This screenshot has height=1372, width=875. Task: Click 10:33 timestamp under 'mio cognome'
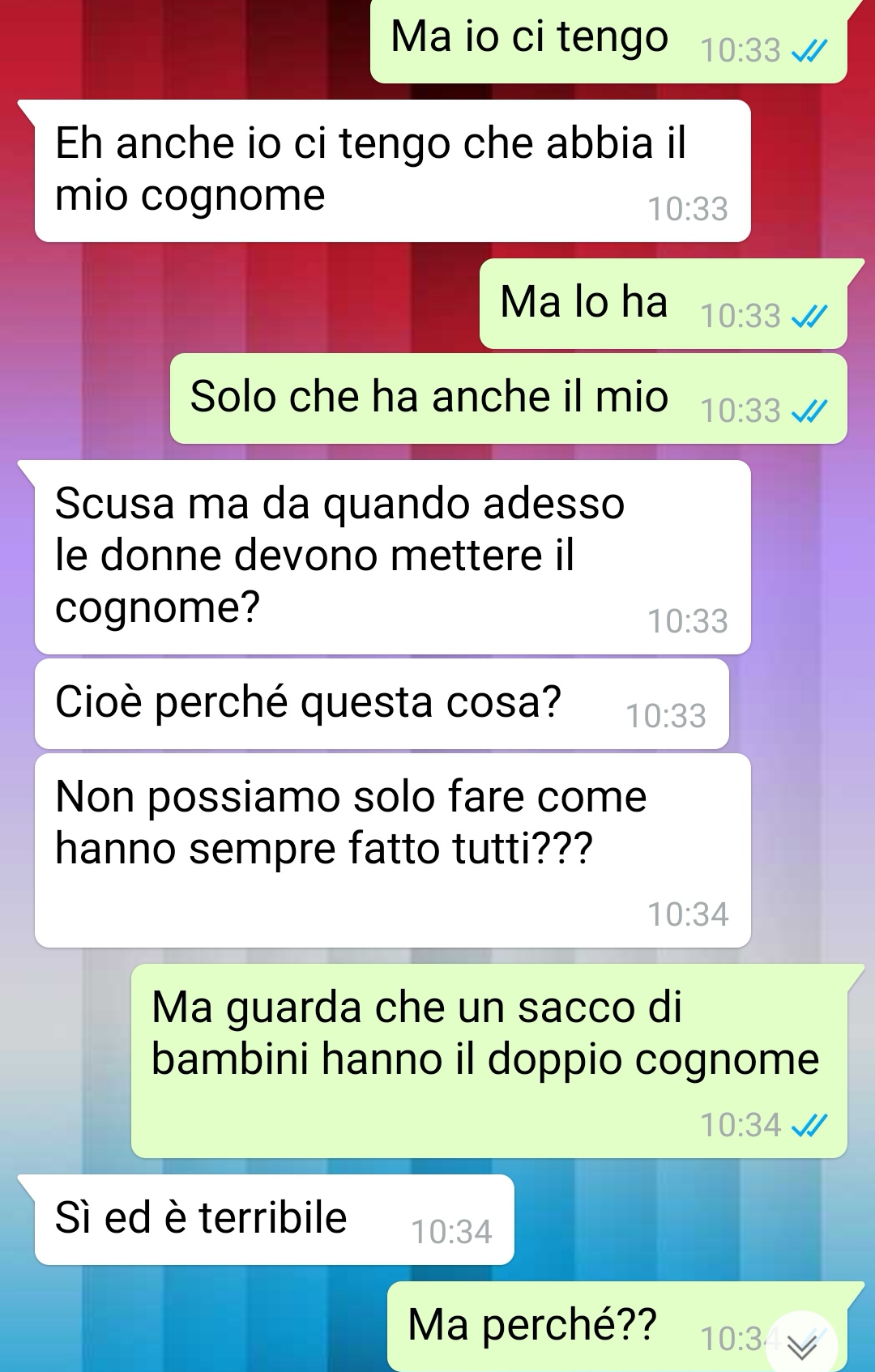[688, 209]
